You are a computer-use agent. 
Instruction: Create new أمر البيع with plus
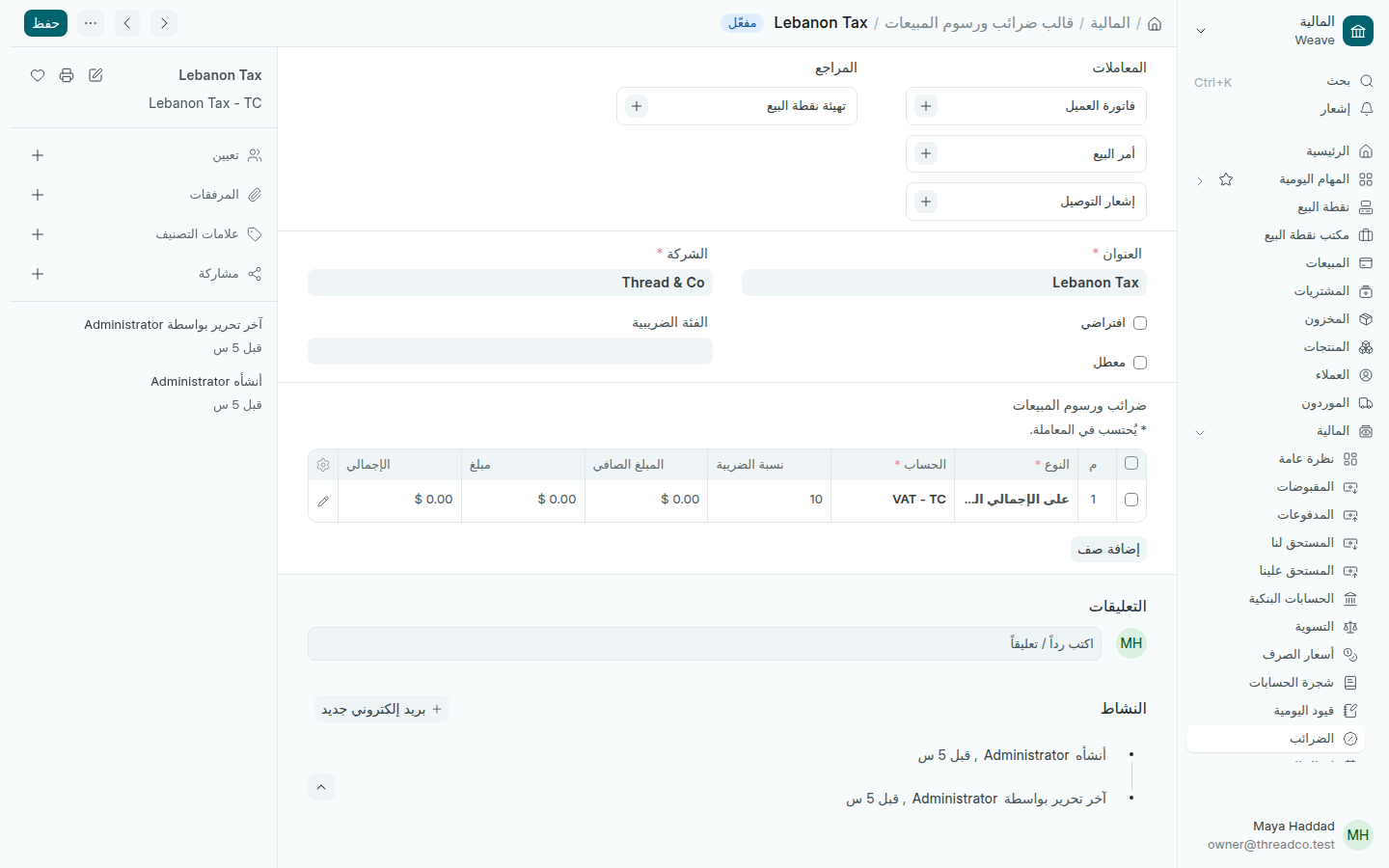click(926, 153)
